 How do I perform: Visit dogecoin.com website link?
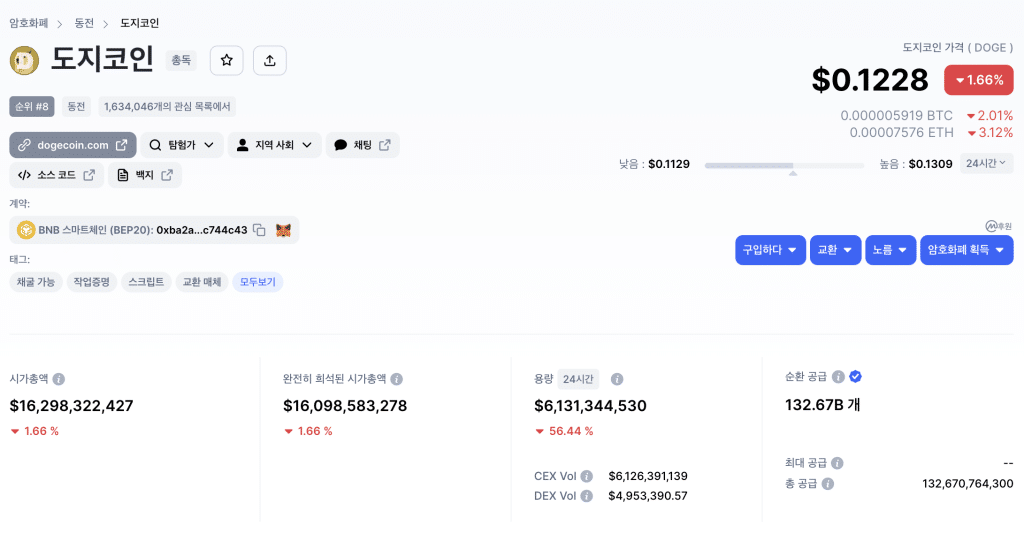click(72, 145)
